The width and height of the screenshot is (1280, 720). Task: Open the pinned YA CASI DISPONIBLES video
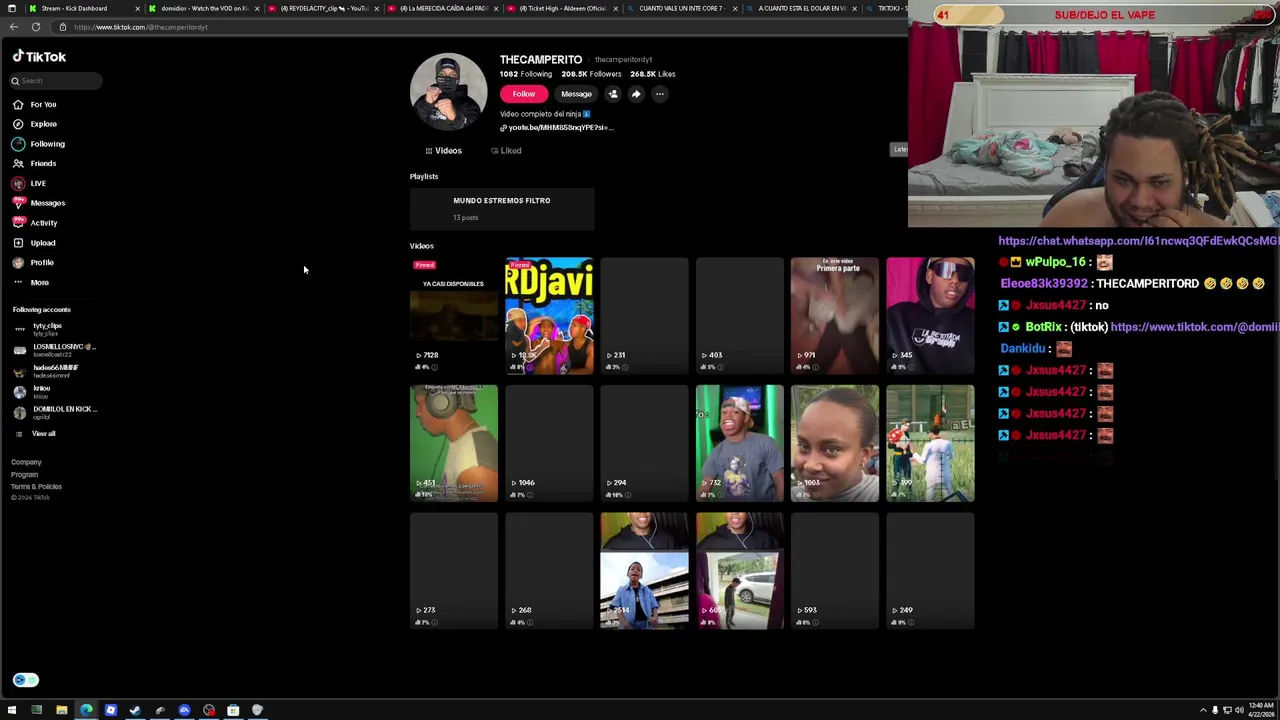pos(454,316)
